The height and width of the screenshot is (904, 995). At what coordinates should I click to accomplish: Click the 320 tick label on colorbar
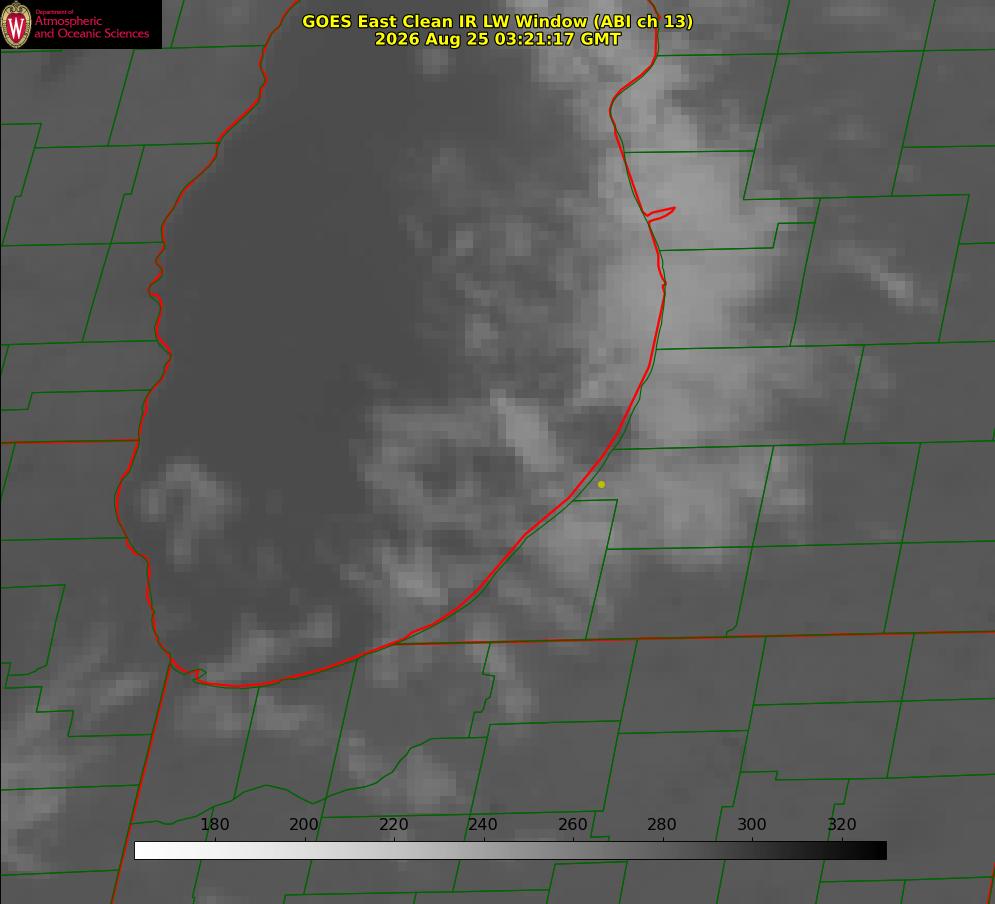coord(842,824)
